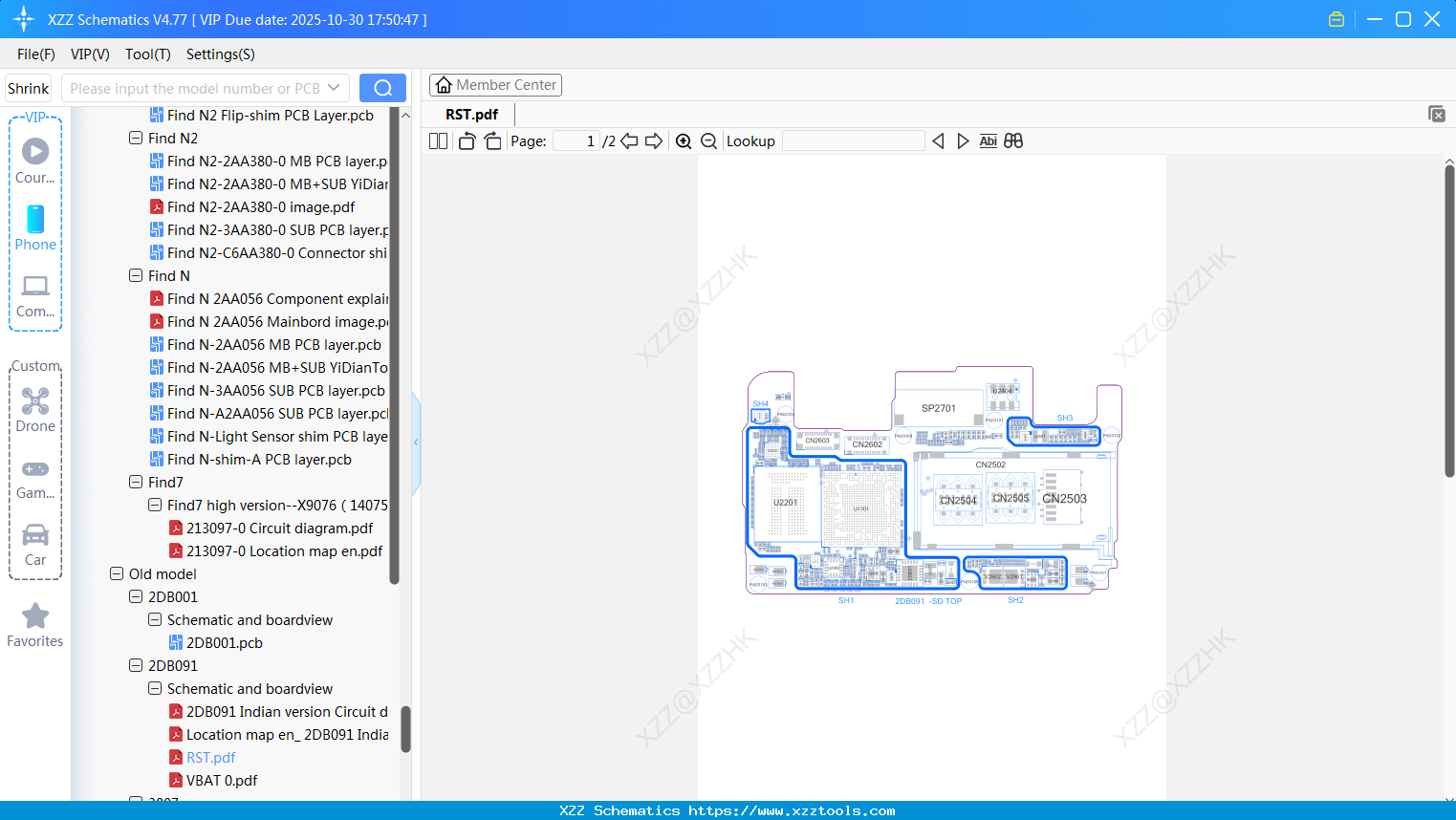This screenshot has height=820, width=1456.
Task: Collapse the Old model node
Action: (x=117, y=573)
